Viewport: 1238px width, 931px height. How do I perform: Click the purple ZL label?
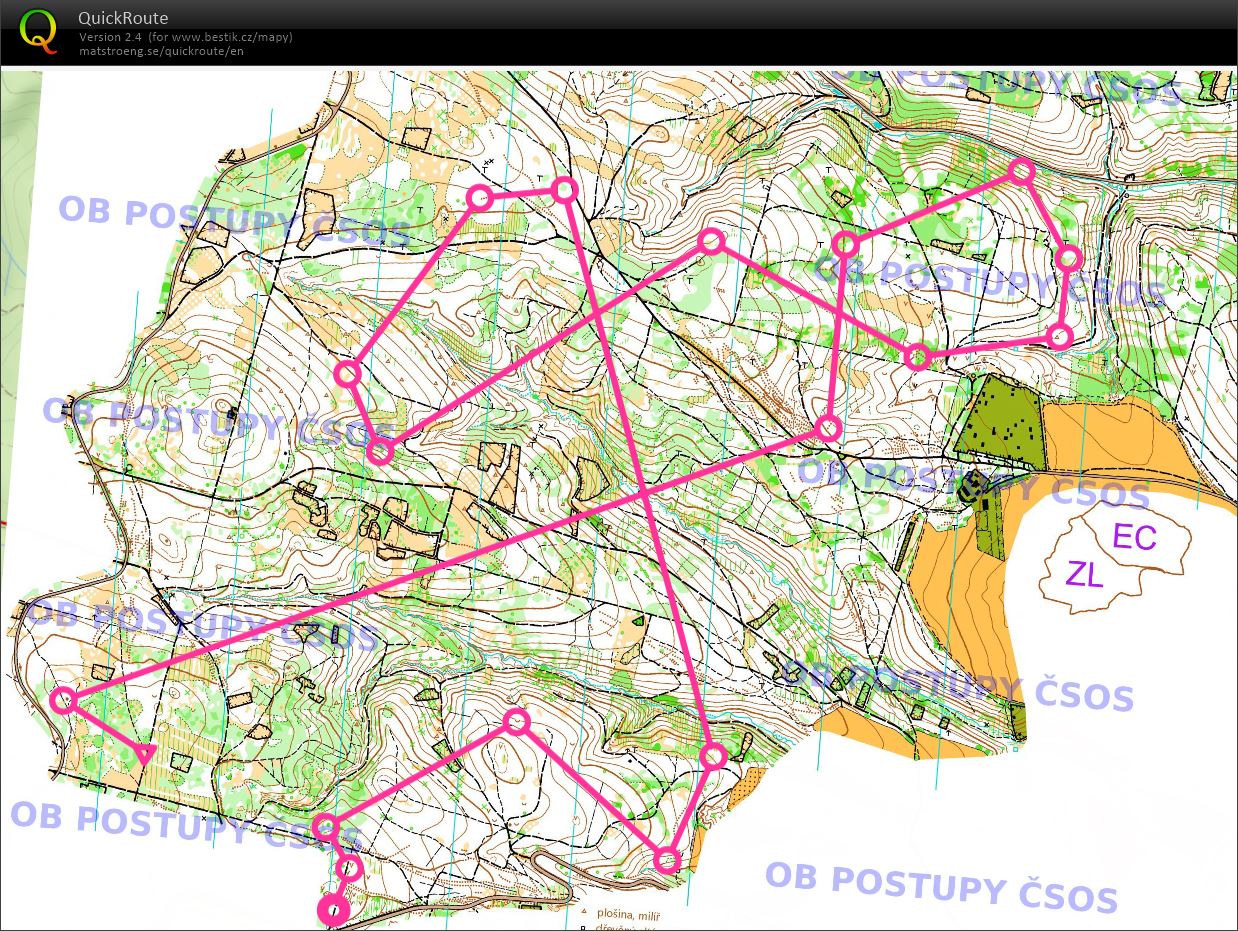pyautogui.click(x=1084, y=574)
